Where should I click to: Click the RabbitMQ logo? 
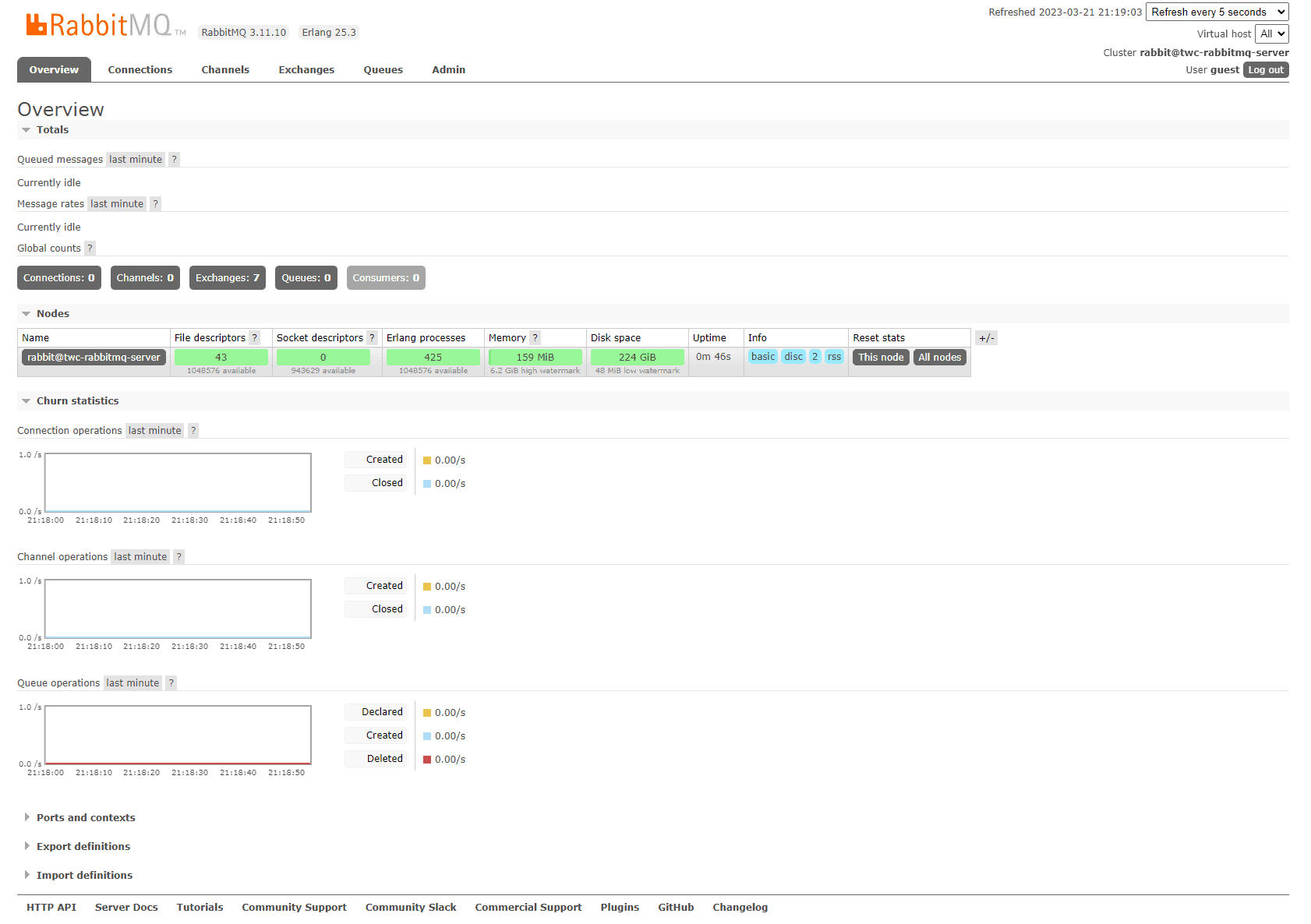tap(105, 25)
